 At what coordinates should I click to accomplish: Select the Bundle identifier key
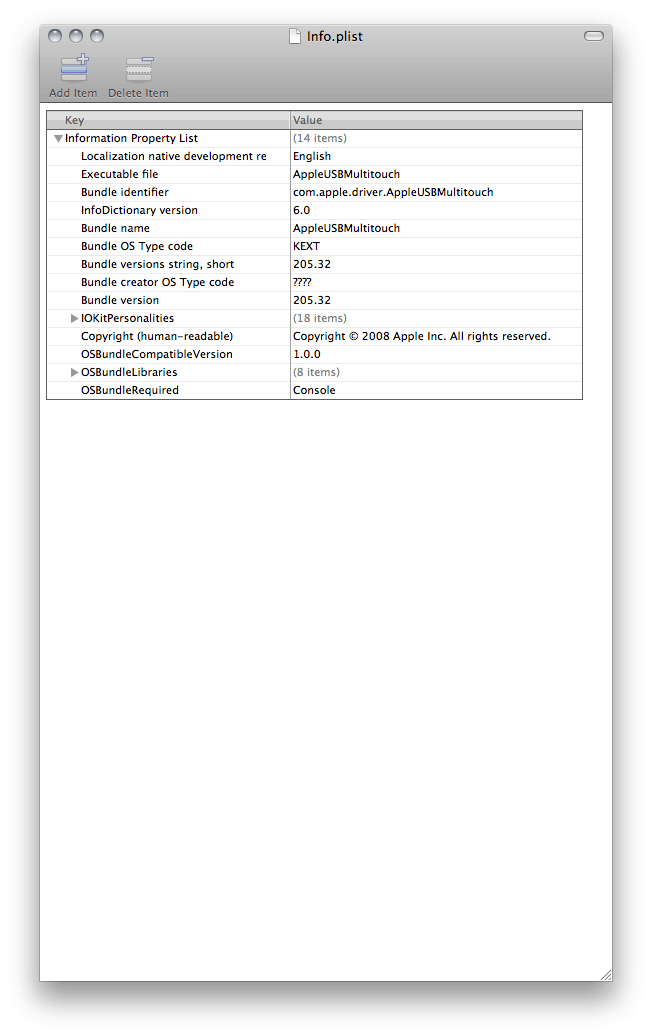click(x=125, y=192)
